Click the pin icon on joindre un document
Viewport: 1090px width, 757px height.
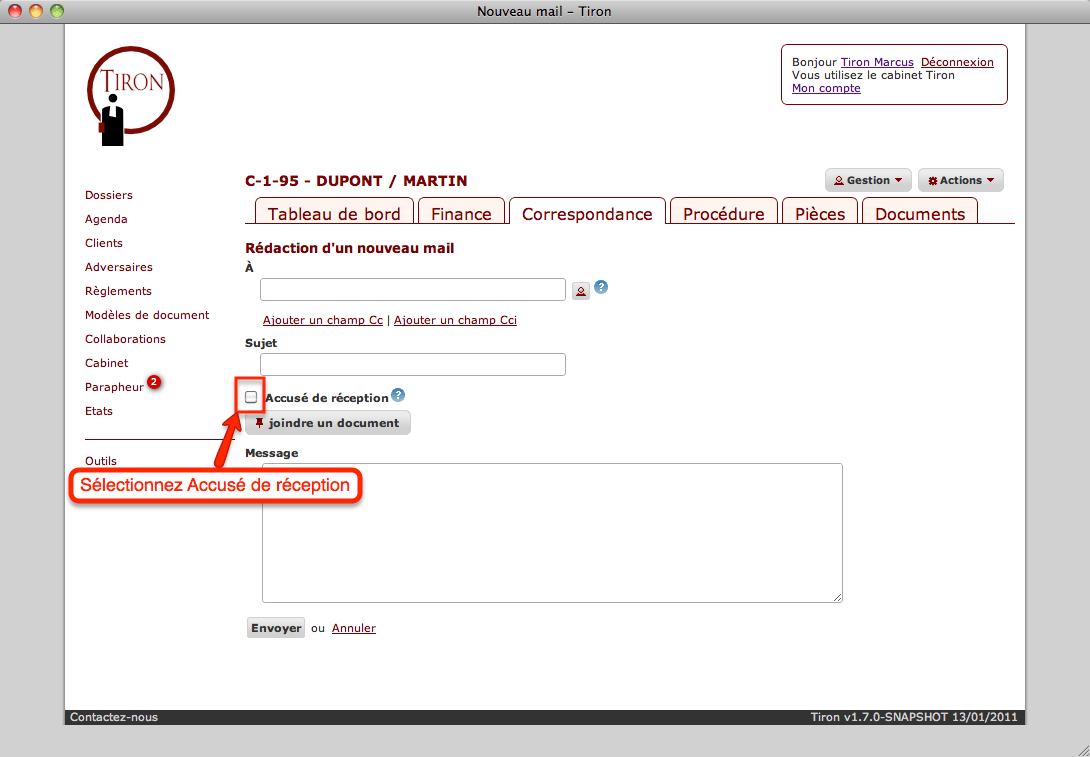[x=258, y=422]
